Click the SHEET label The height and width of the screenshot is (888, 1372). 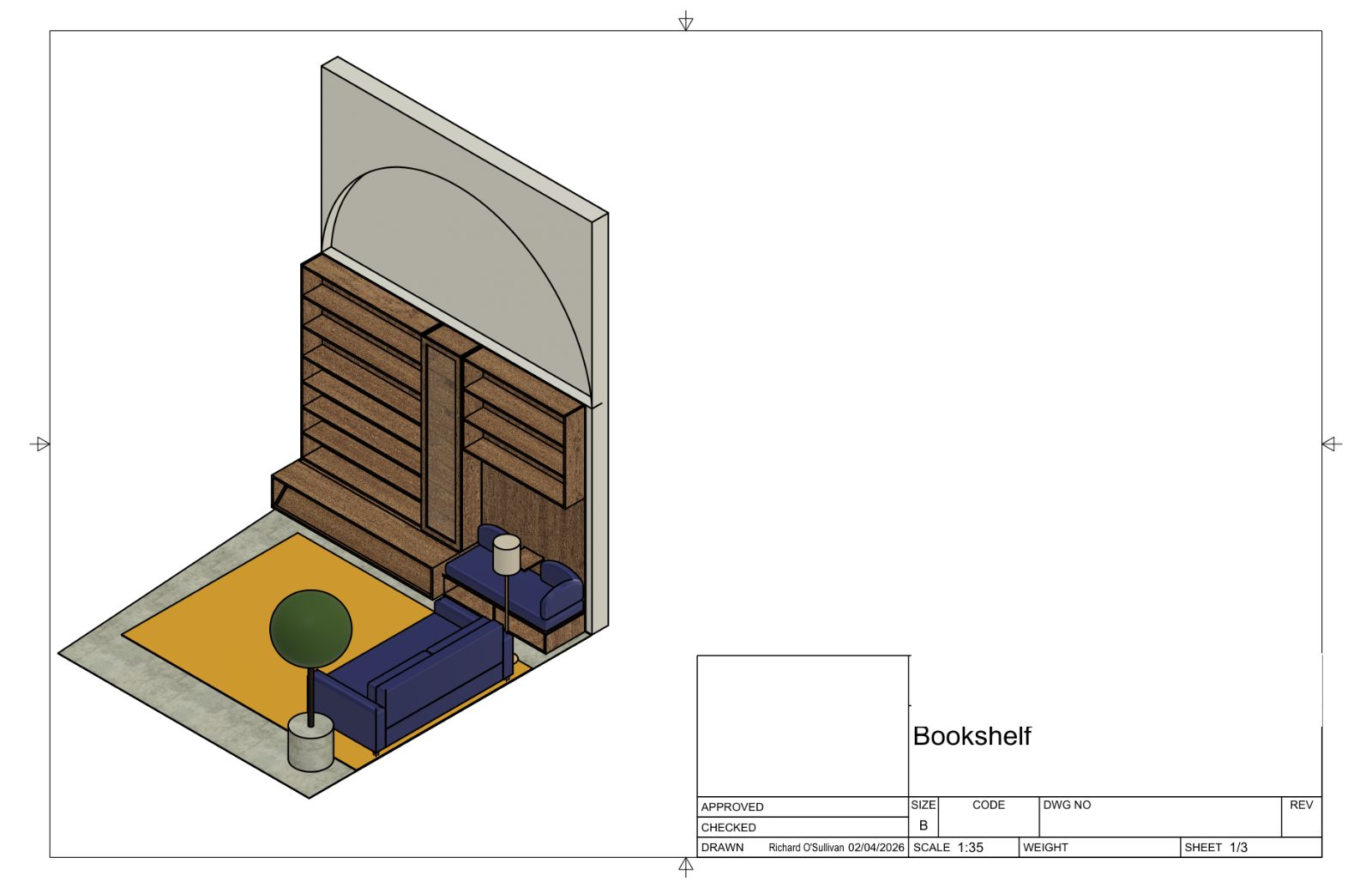pyautogui.click(x=1203, y=847)
